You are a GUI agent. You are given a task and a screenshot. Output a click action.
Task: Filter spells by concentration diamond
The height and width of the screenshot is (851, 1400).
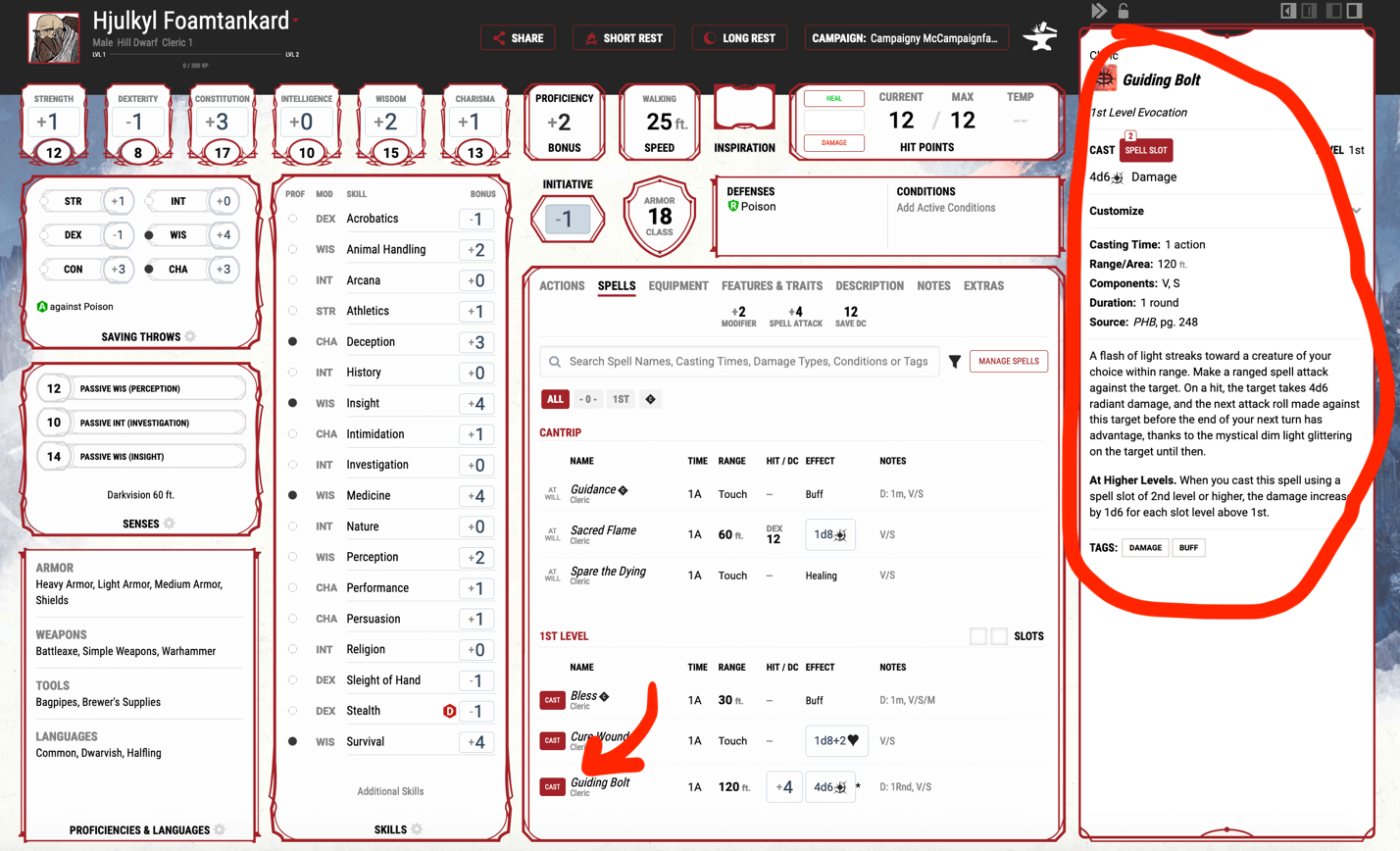coord(650,399)
